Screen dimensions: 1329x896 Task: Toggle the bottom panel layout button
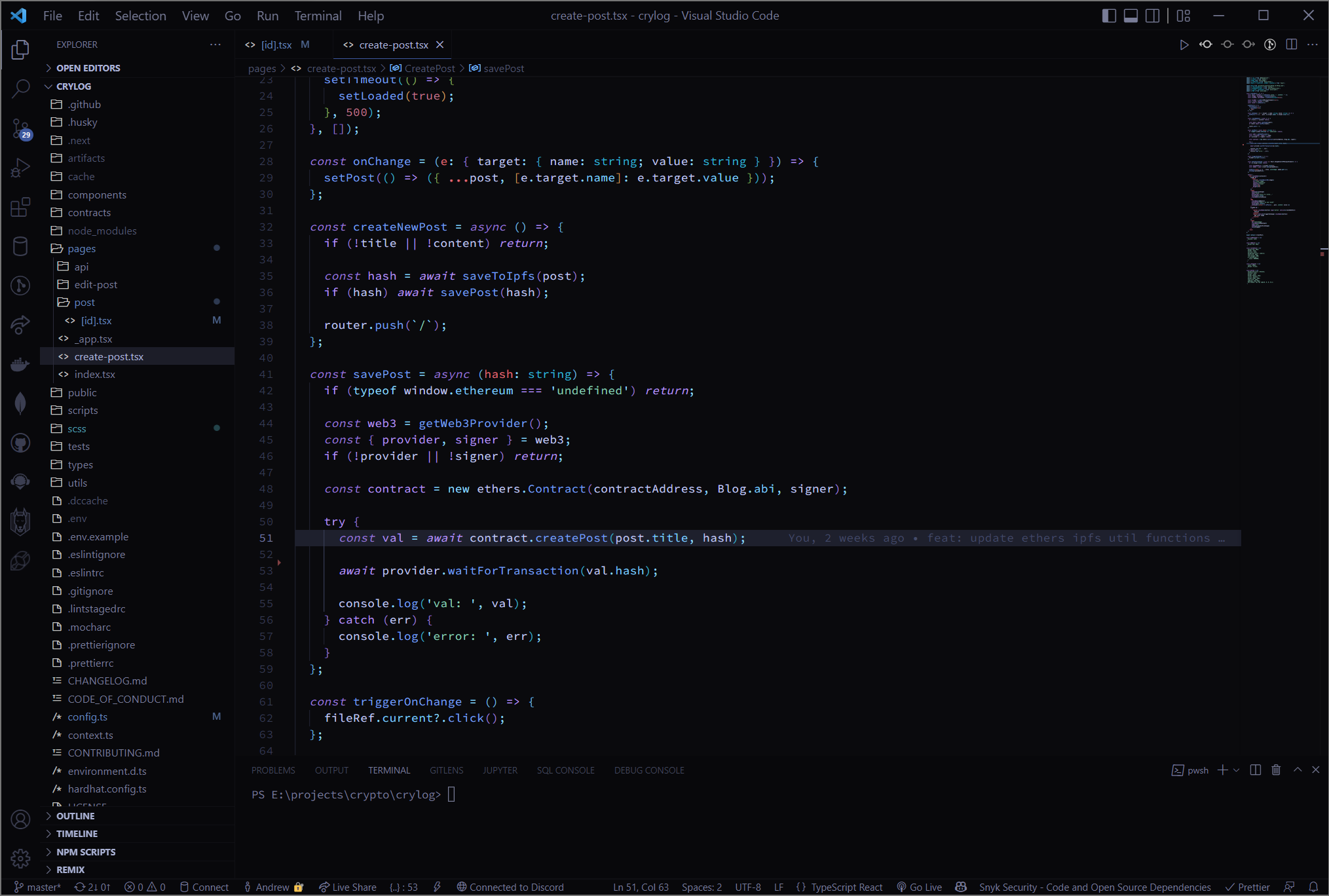[x=1131, y=16]
